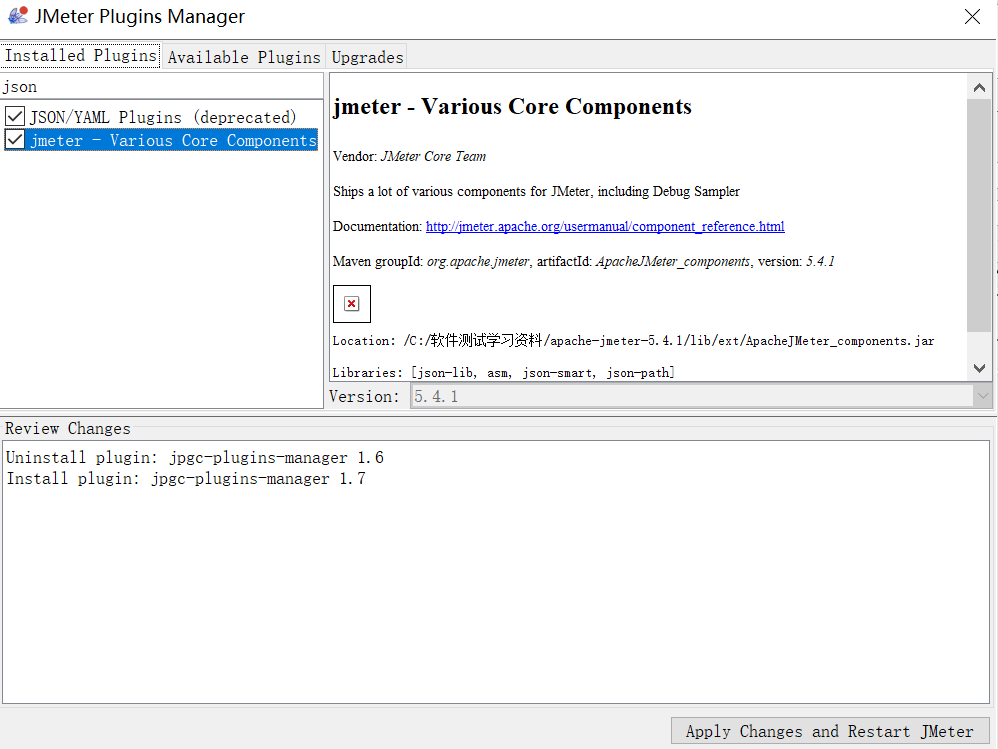This screenshot has height=749, width=998.
Task: Switch to the Installed Plugins tab
Action: click(80, 56)
